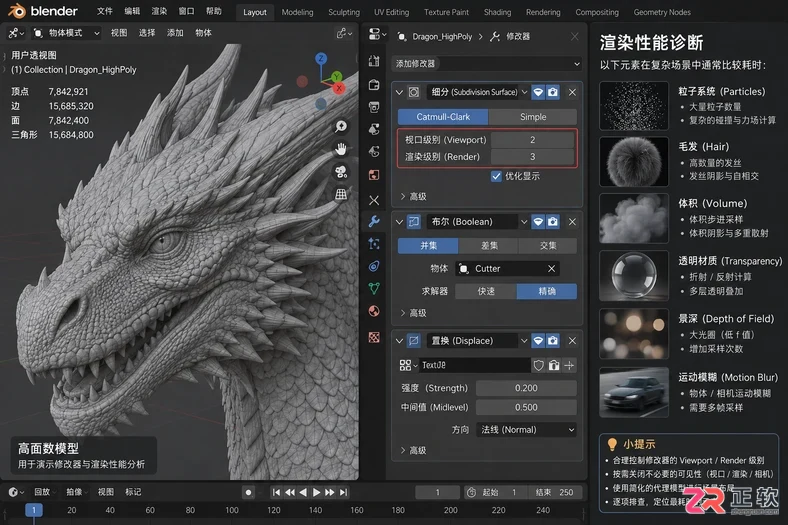The image size is (788, 525).
Task: Open the Modifiers wrench tab icon
Action: click(374, 221)
